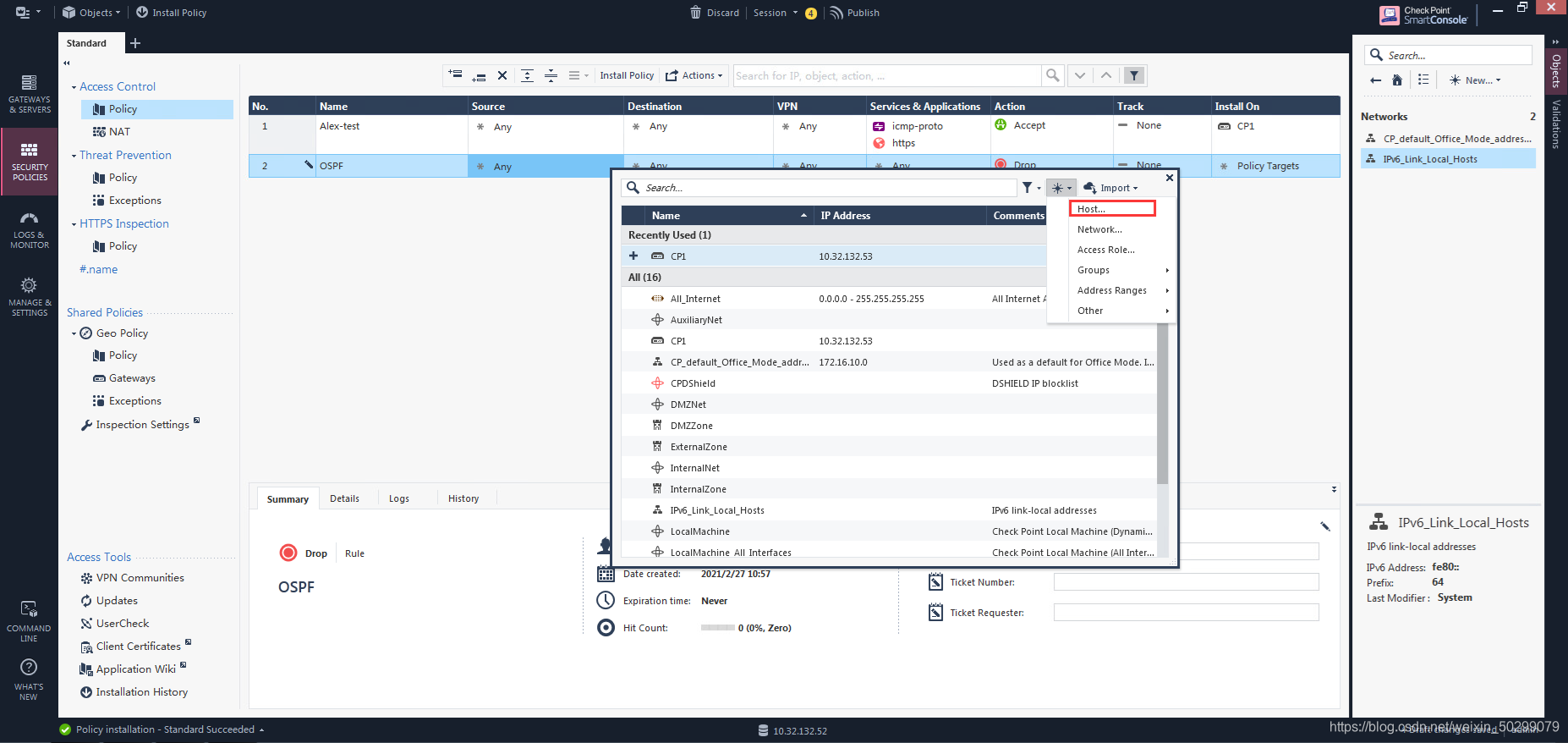Open Manage & Settings view
1568x743 pixels.
point(29,297)
